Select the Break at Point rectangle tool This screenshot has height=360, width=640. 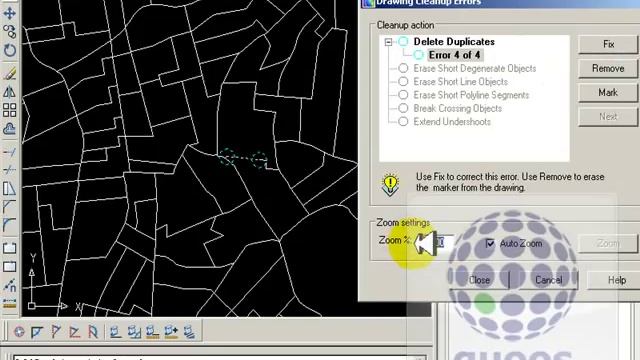(x=9, y=267)
